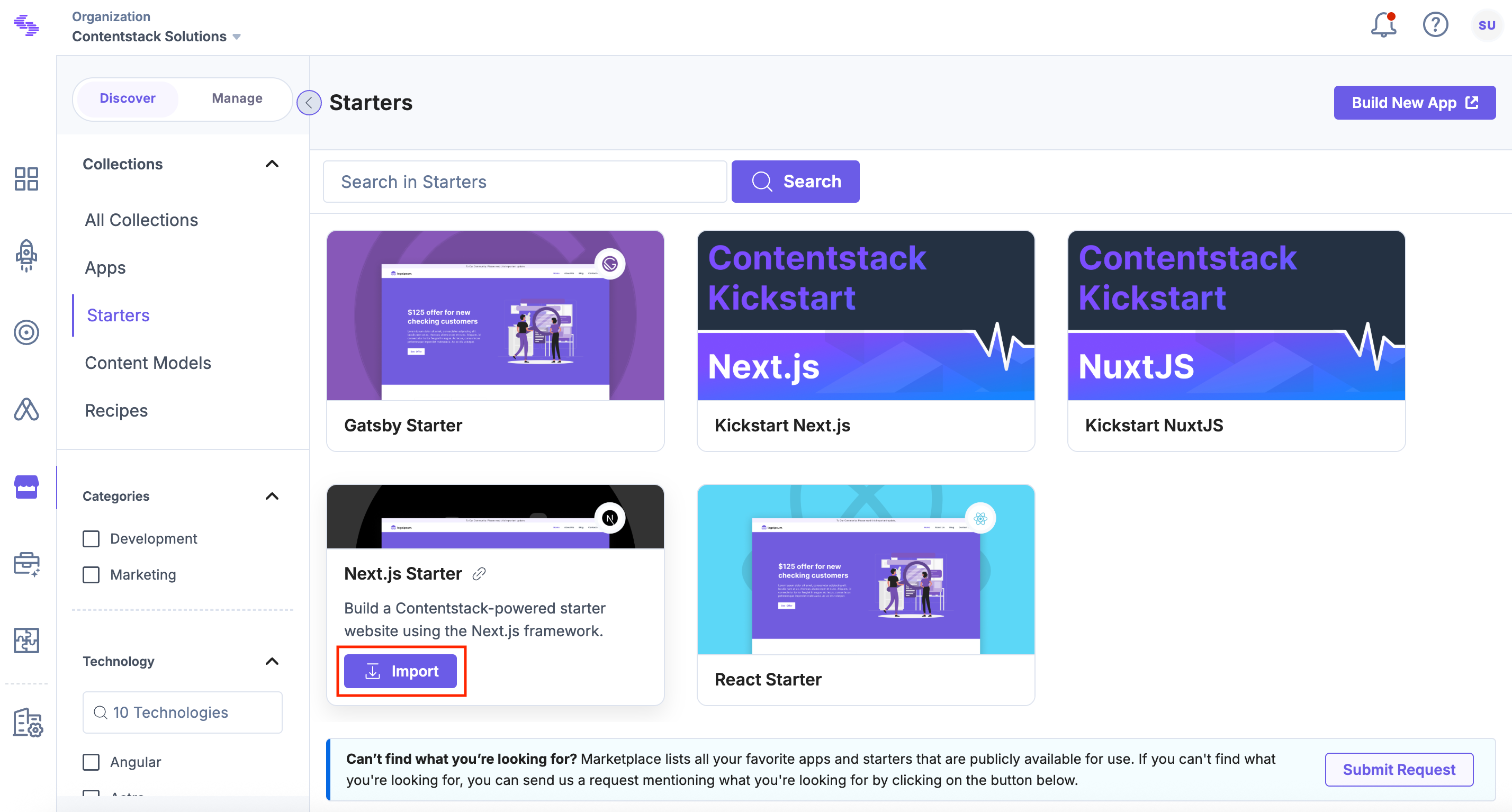Select Content Models in Collections
This screenshot has width=1512, height=812.
(x=148, y=363)
